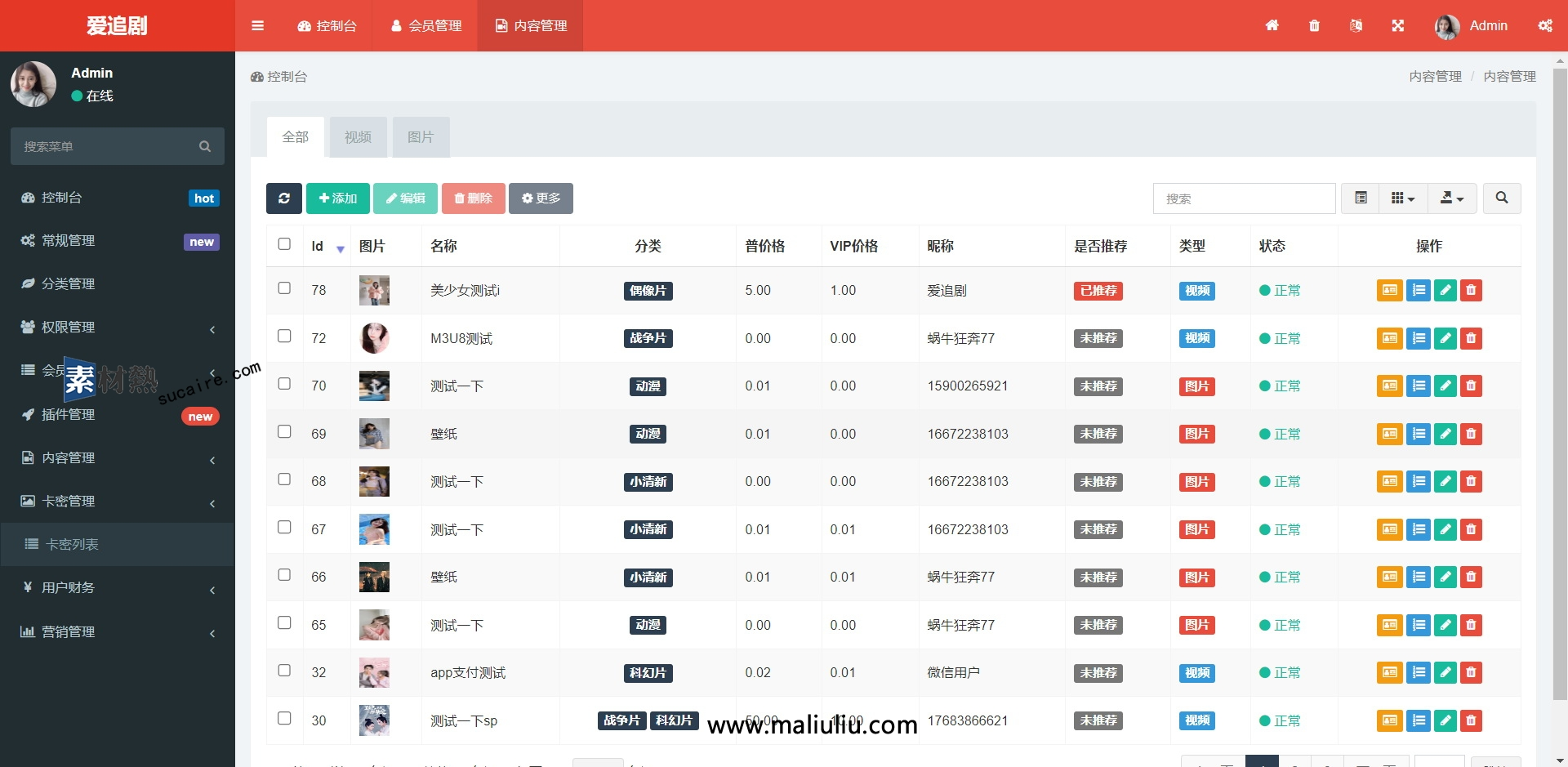Click the 更多 button for more actions
Viewport: 1568px width, 767px height.
[x=541, y=198]
